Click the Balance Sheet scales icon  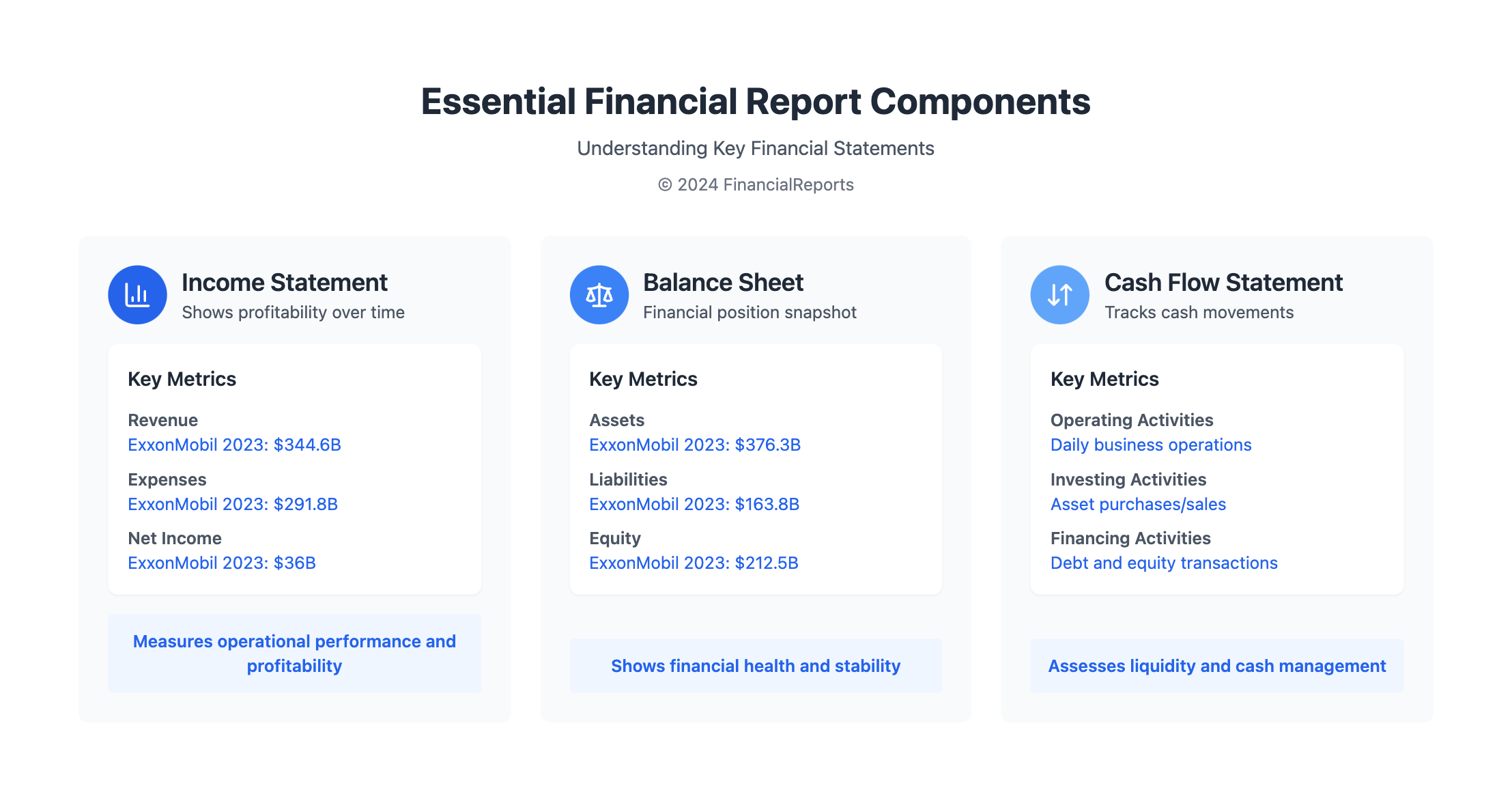click(x=599, y=295)
